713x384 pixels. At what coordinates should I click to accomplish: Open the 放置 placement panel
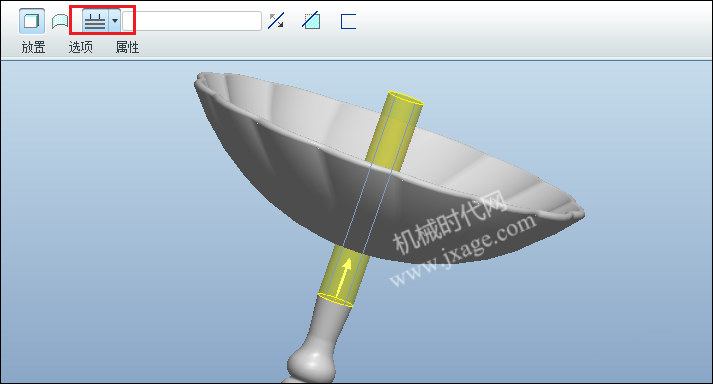[34, 47]
